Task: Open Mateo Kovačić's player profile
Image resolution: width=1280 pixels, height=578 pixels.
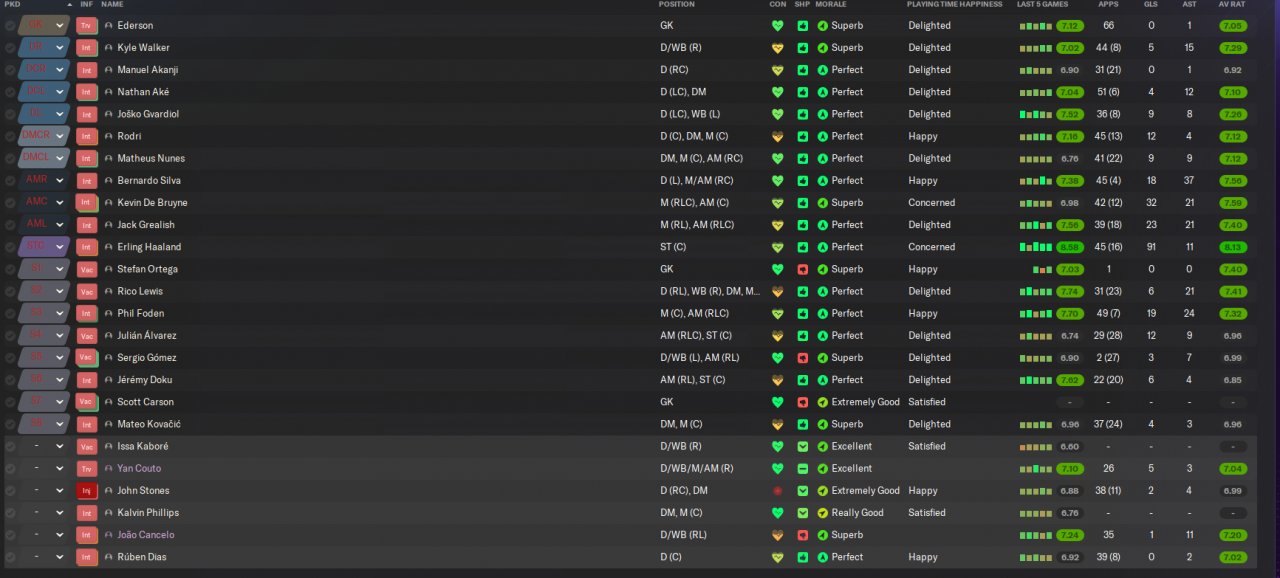Action: pyautogui.click(x=149, y=424)
